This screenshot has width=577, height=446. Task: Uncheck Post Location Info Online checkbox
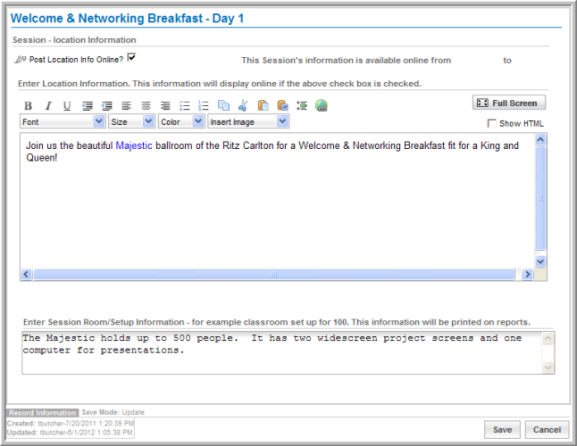point(131,58)
